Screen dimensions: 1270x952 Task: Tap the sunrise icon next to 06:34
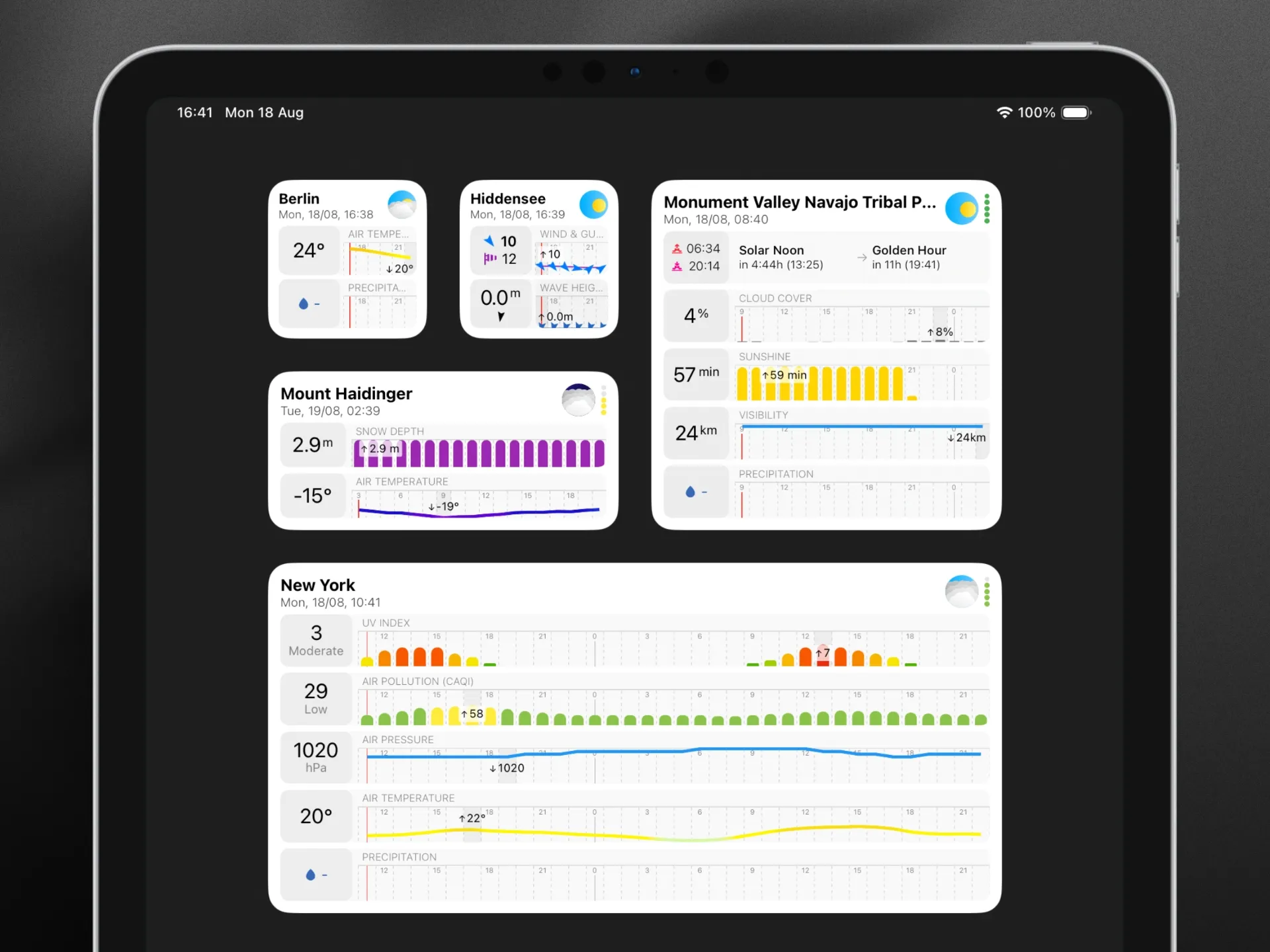point(677,249)
